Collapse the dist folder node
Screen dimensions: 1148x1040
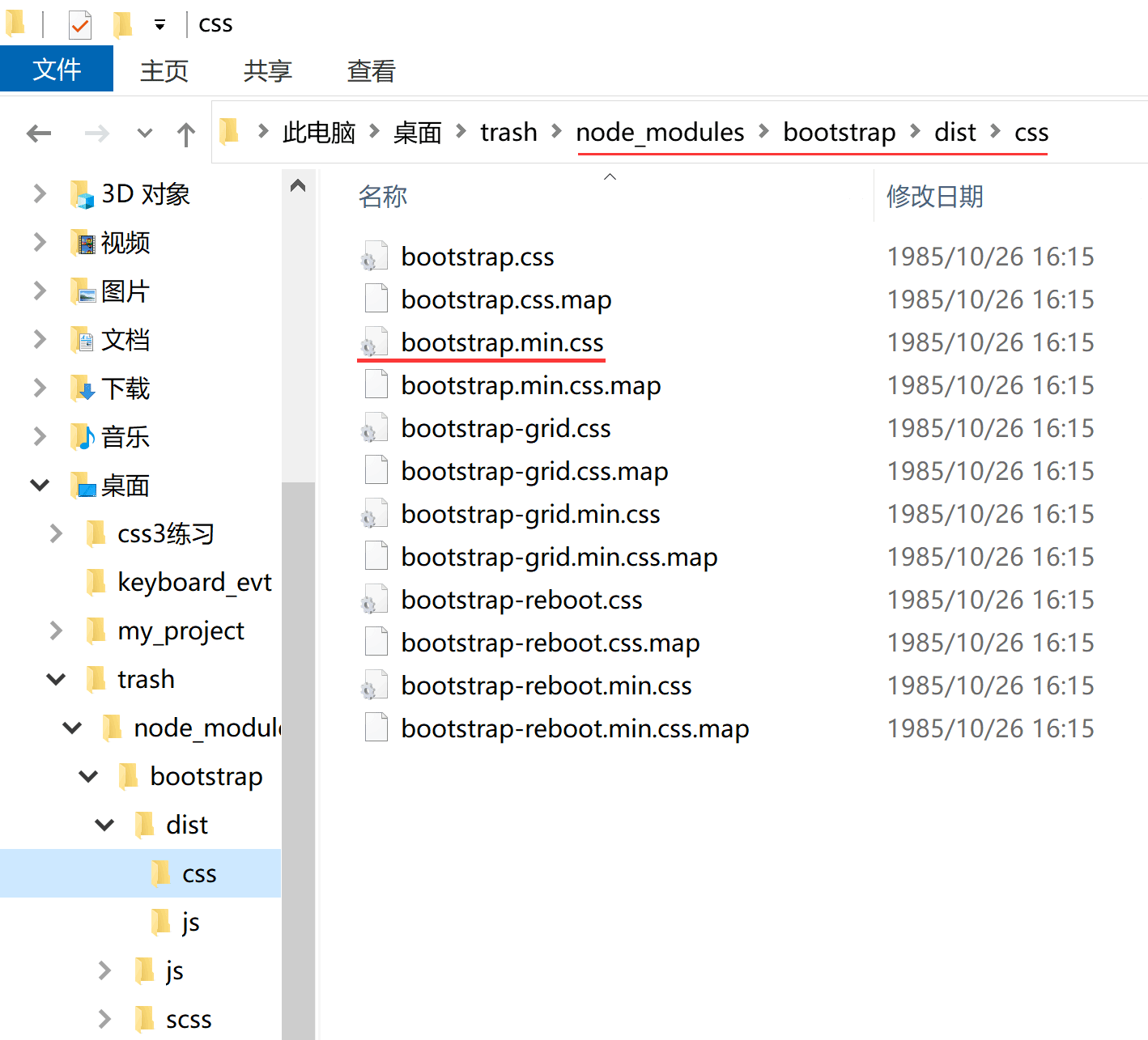click(x=104, y=826)
